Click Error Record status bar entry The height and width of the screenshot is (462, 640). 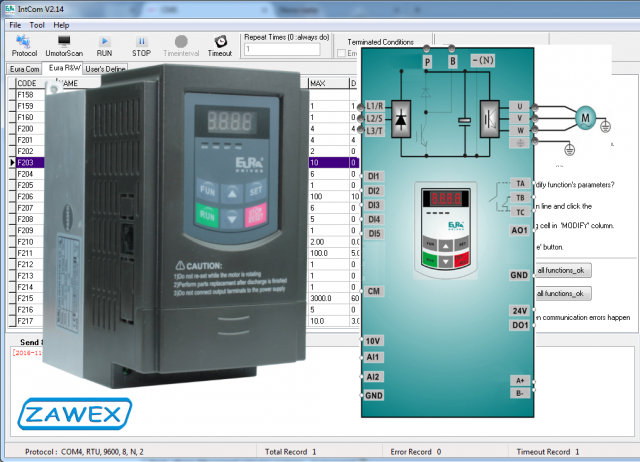416,452
